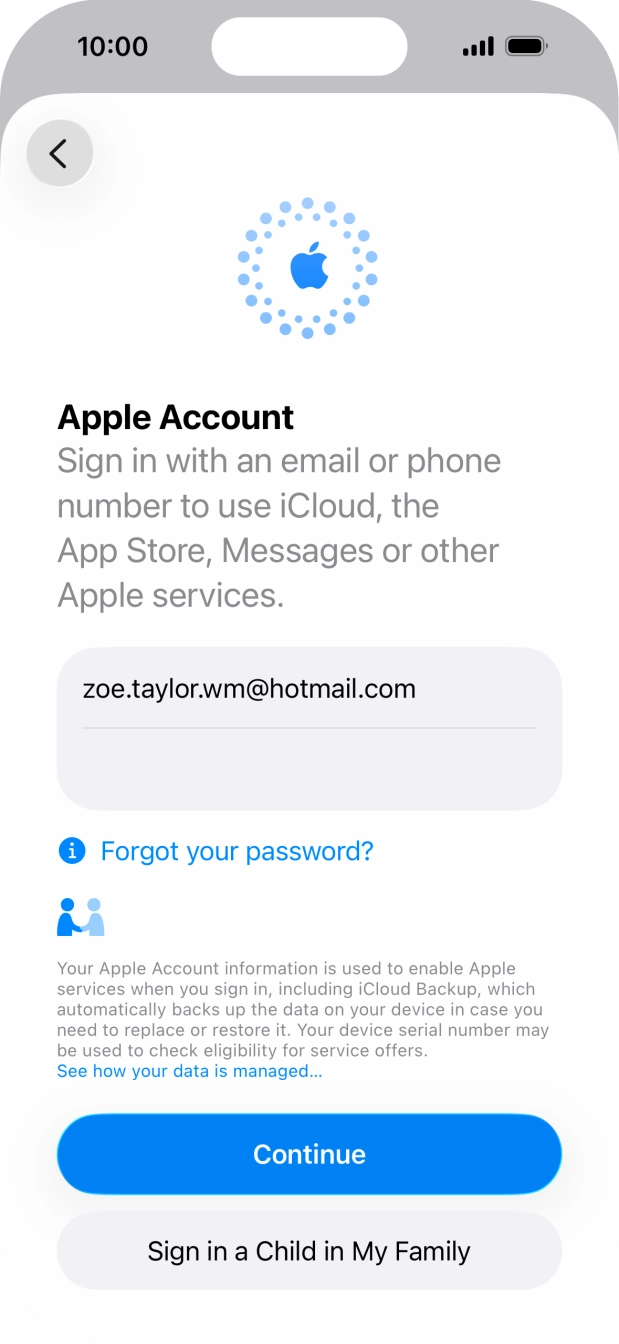Tap the sign-in description under Apple Account
The image size is (619, 1344).
click(x=279, y=528)
